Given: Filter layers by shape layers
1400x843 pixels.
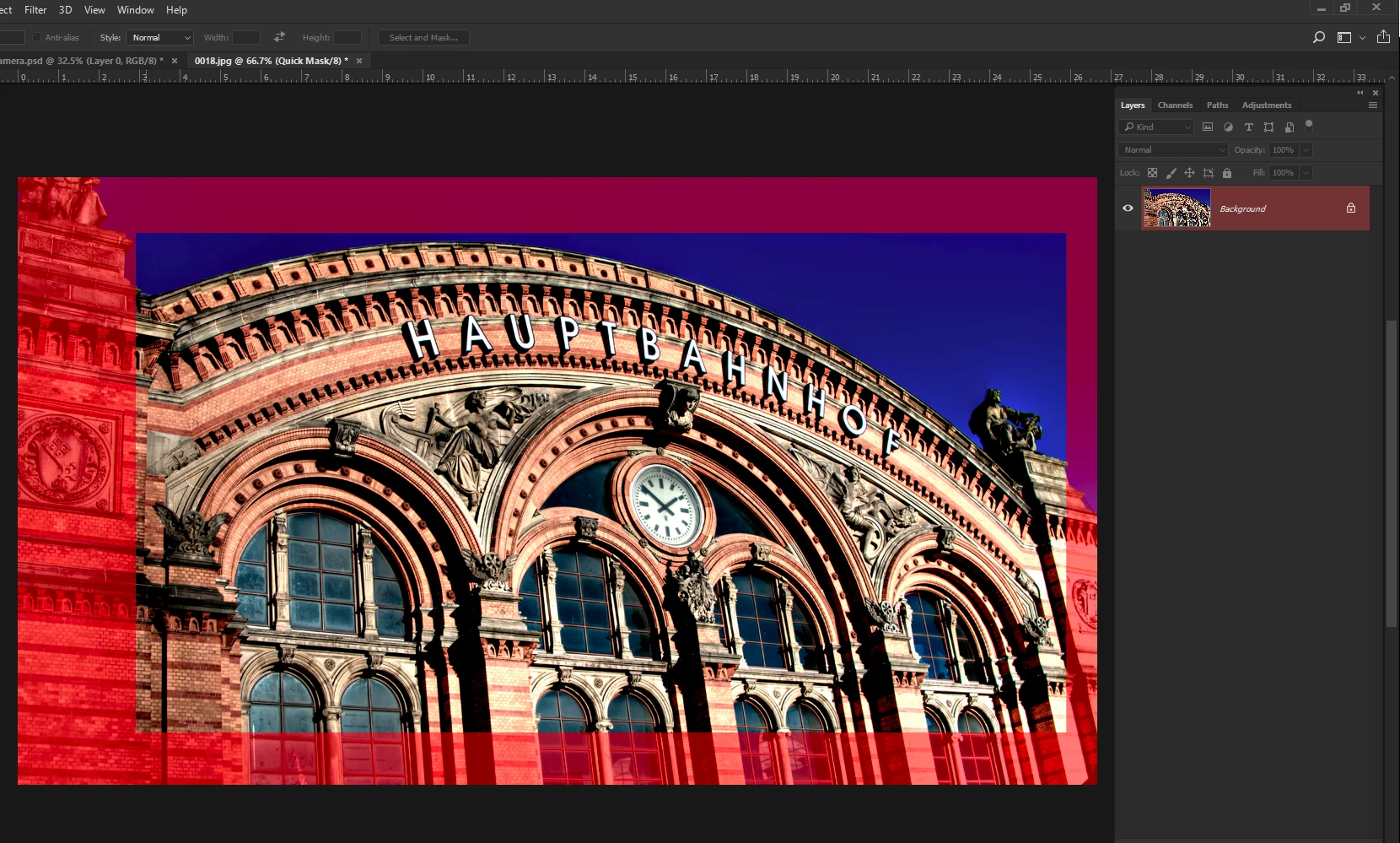Looking at the screenshot, I should [1268, 127].
